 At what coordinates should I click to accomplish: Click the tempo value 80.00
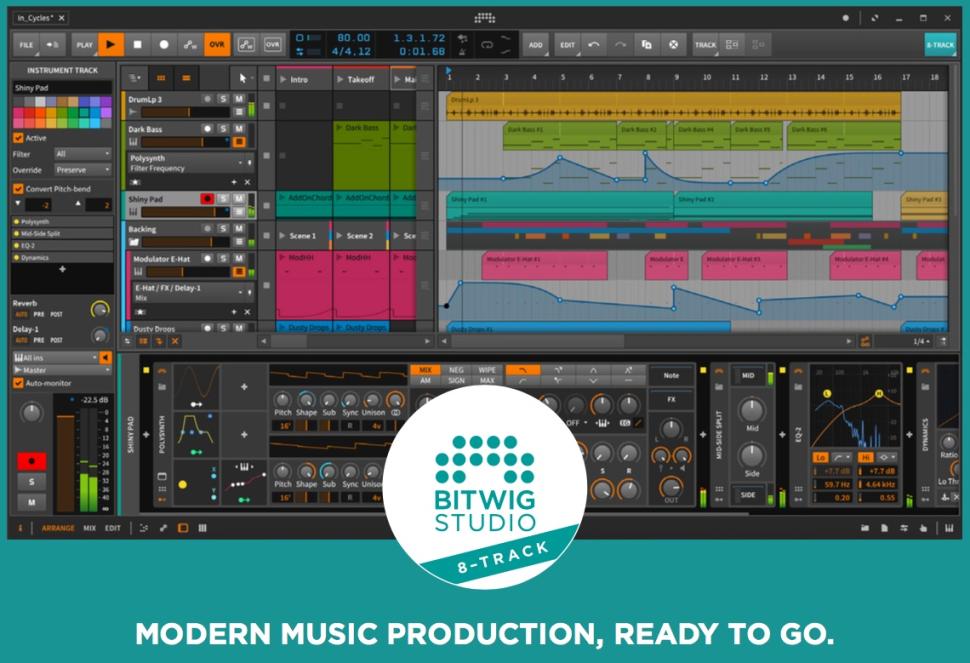(x=353, y=38)
